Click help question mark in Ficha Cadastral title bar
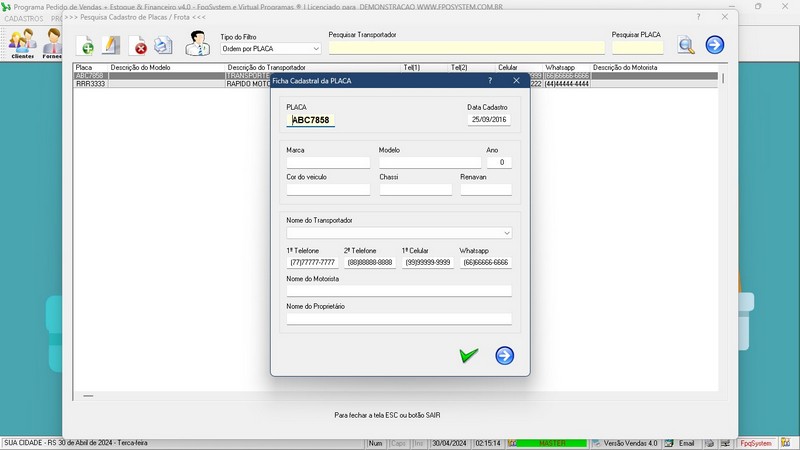The width and height of the screenshot is (800, 450). (490, 81)
